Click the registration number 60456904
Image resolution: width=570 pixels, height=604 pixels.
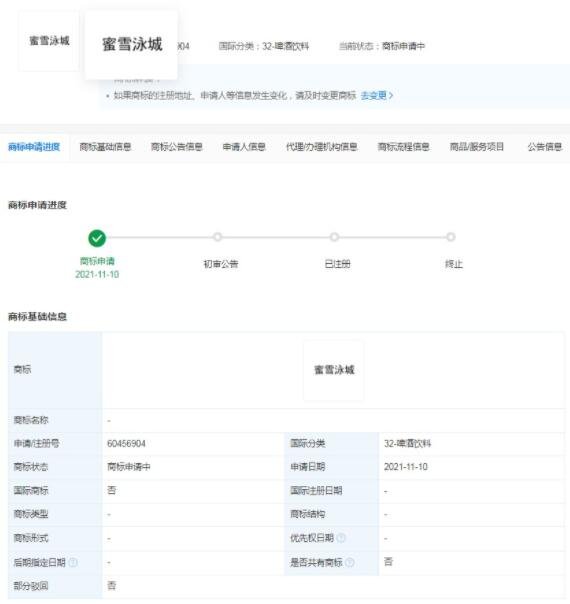pyautogui.click(x=126, y=443)
